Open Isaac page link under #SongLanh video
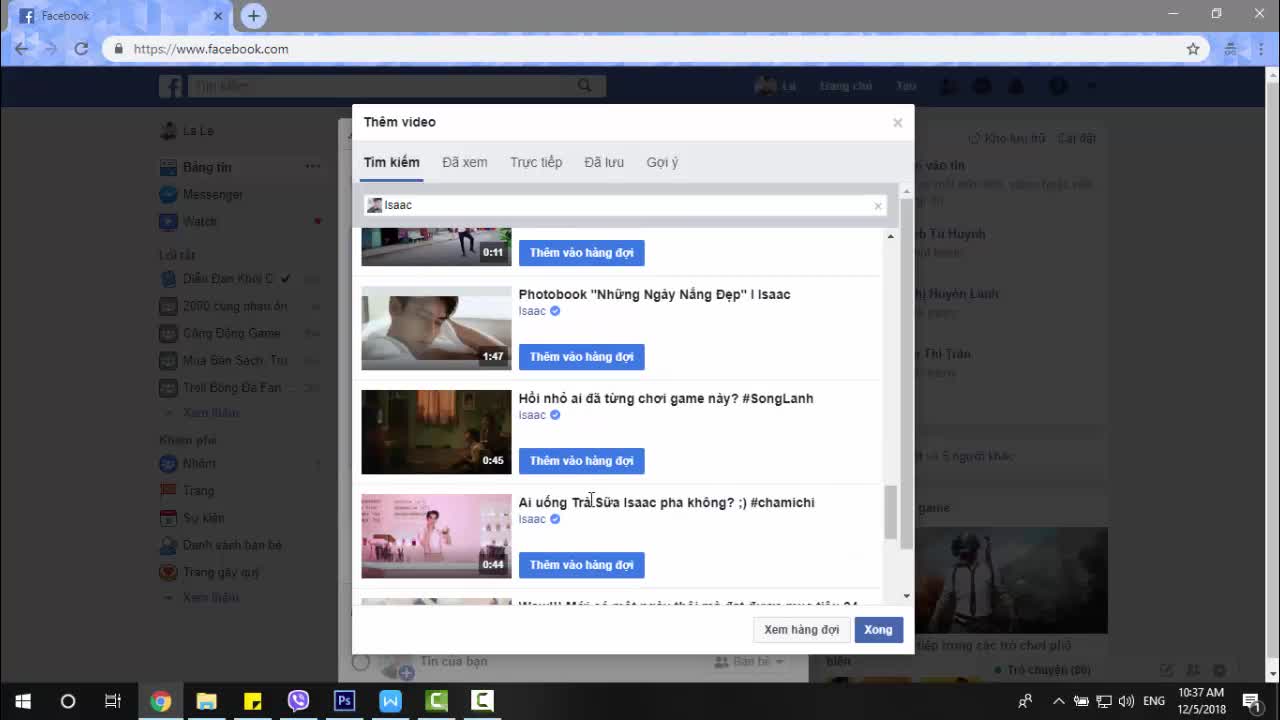This screenshot has width=1280, height=720. (532, 415)
